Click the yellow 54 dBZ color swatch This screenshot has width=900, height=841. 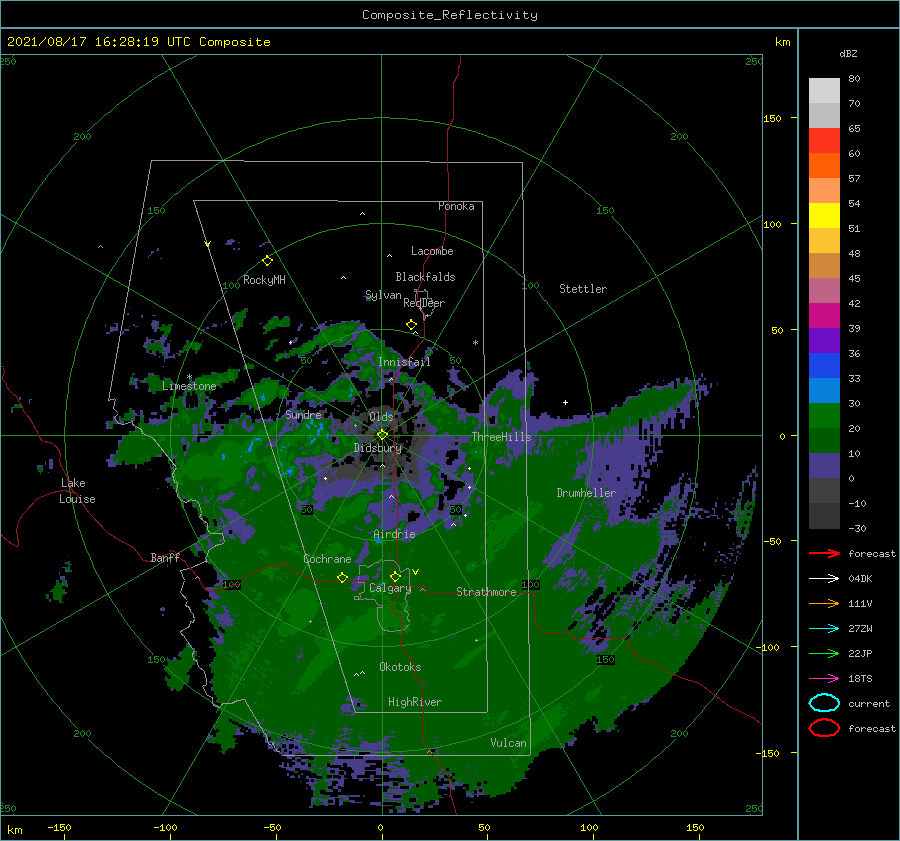point(824,215)
